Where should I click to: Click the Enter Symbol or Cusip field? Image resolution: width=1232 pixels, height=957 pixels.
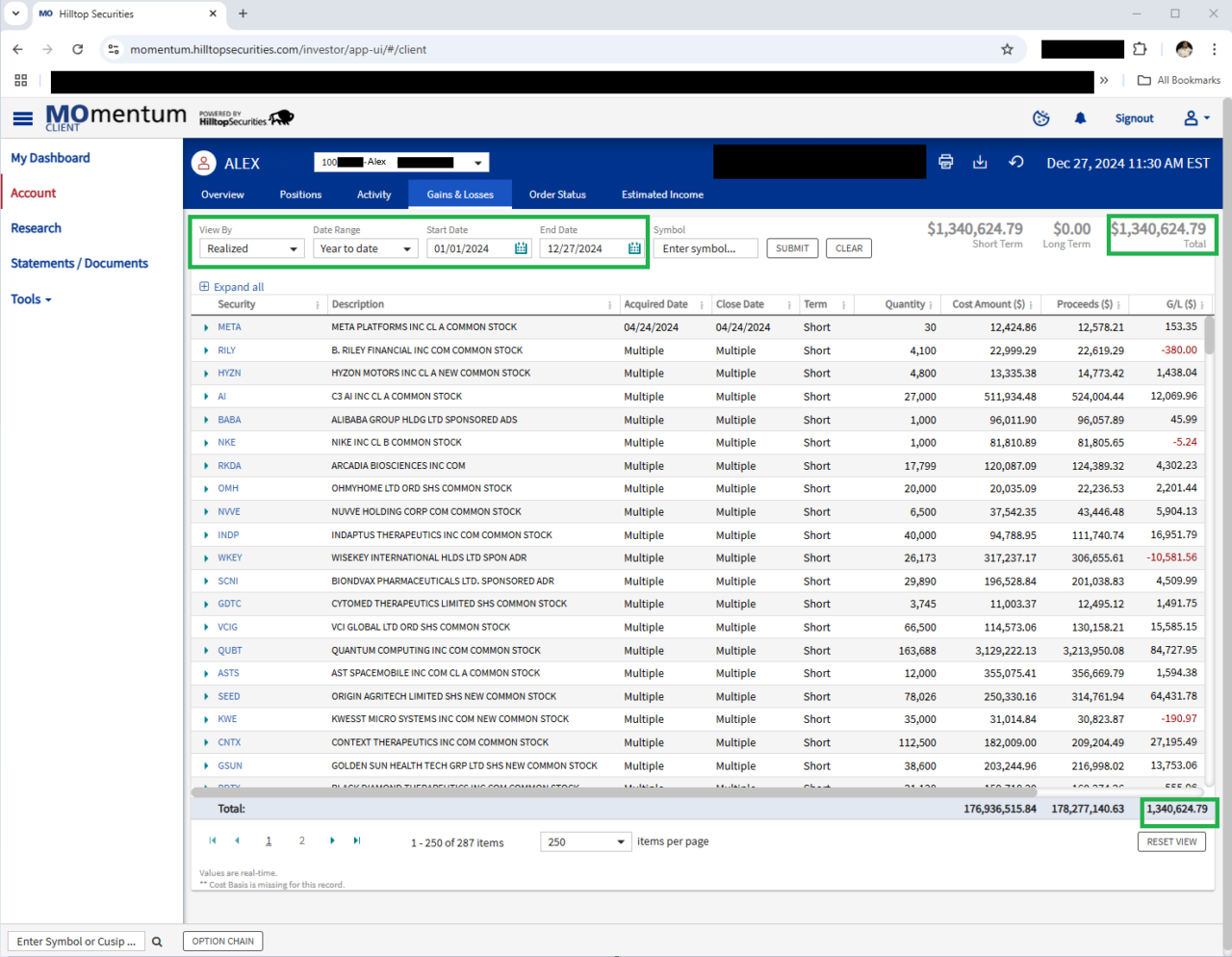click(76, 942)
